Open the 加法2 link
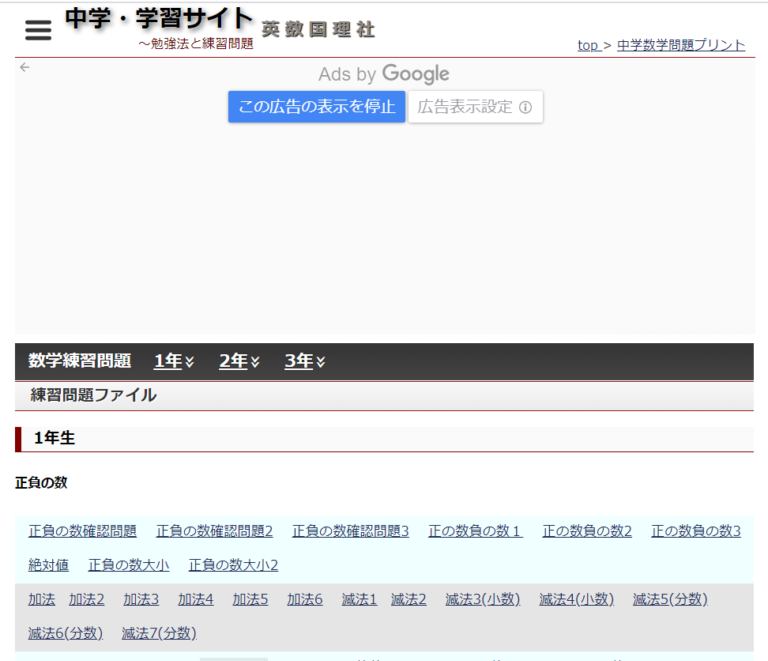This screenshot has height=661, width=768. tap(87, 599)
